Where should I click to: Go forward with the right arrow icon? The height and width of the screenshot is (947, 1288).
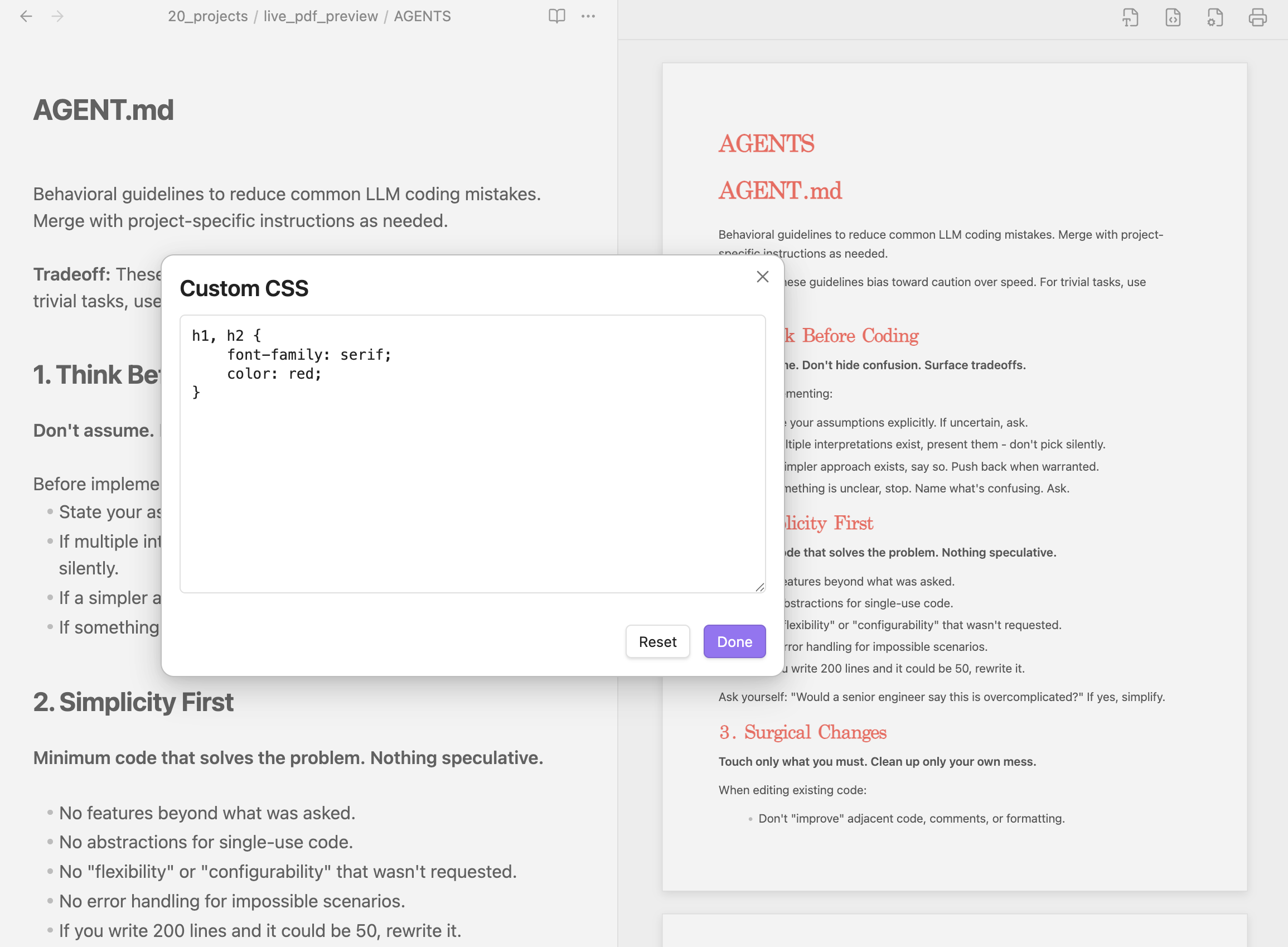click(x=57, y=16)
